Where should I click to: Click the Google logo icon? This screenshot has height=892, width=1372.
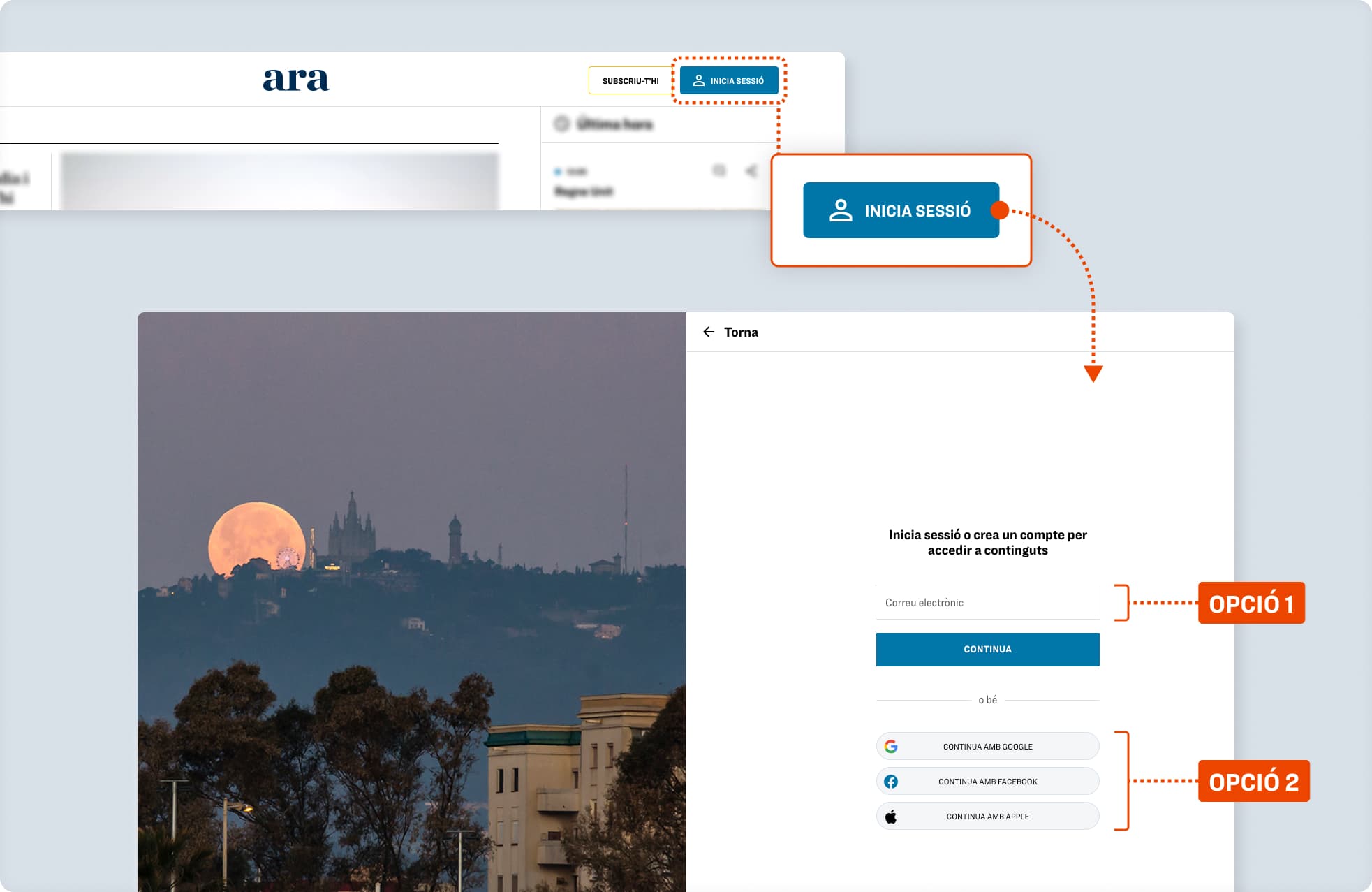[891, 746]
